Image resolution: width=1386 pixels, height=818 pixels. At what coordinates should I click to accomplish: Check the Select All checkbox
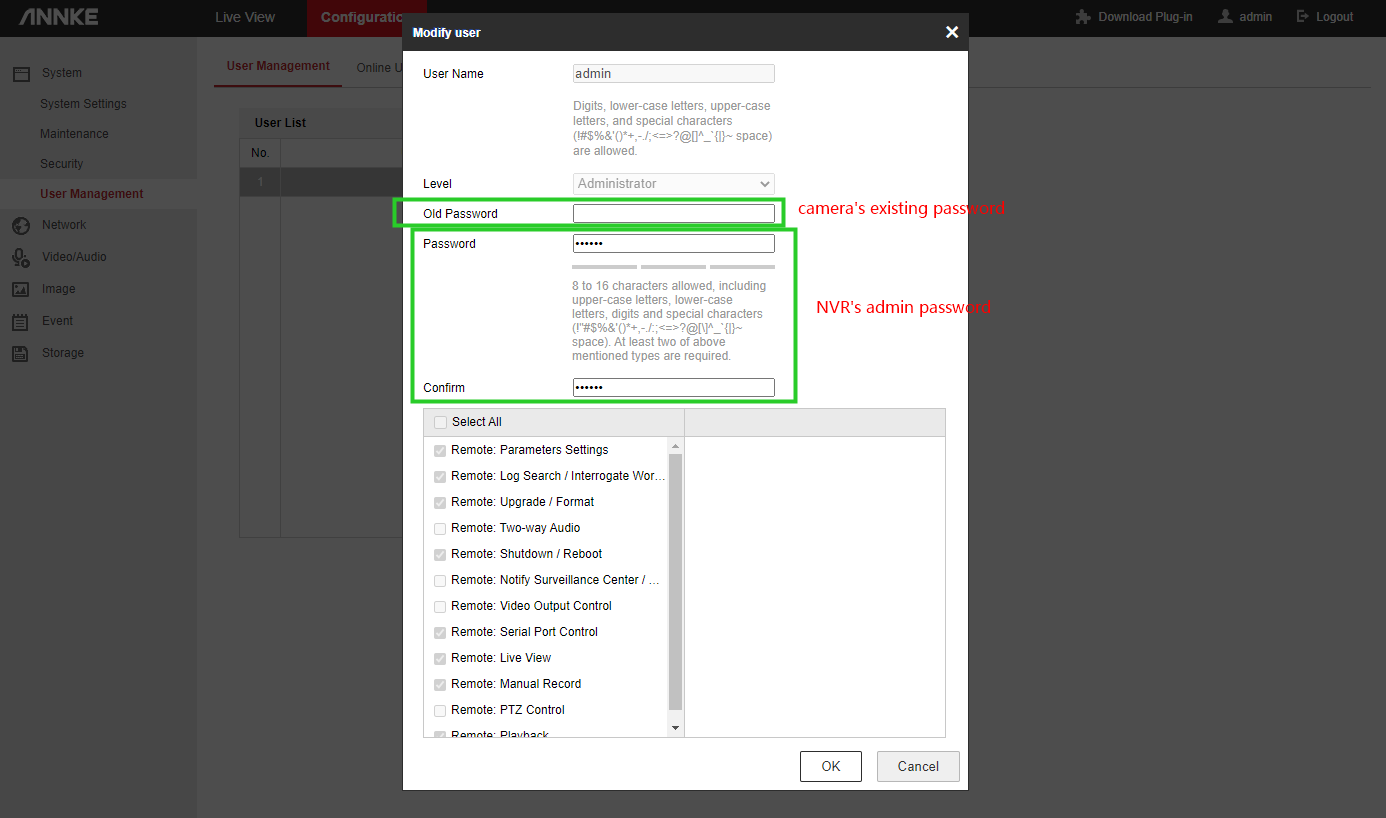click(441, 422)
